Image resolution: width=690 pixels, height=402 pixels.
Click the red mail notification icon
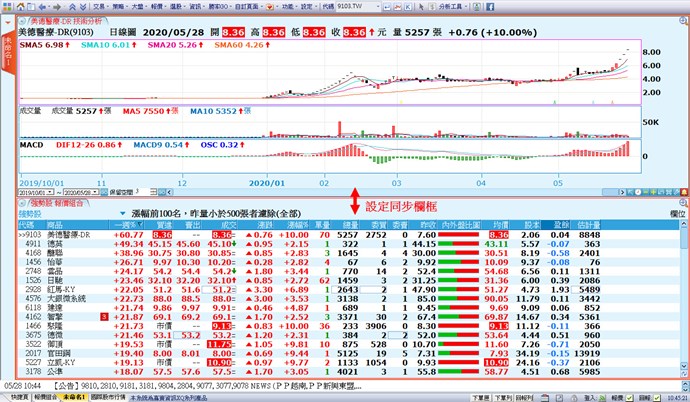(x=270, y=7)
